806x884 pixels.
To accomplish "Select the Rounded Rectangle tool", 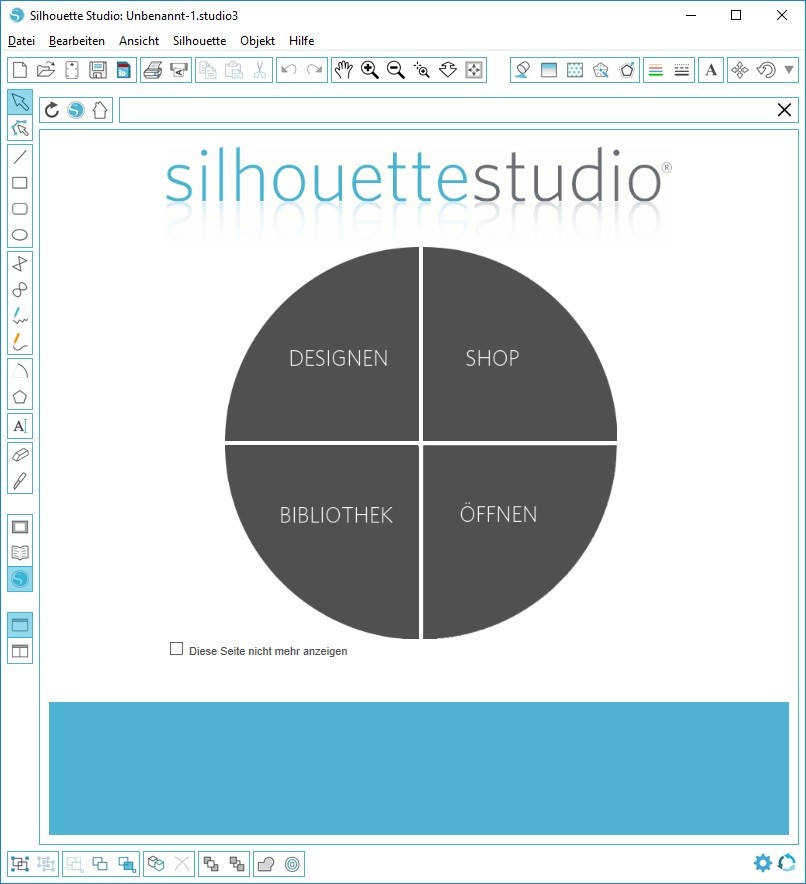I will 20,209.
